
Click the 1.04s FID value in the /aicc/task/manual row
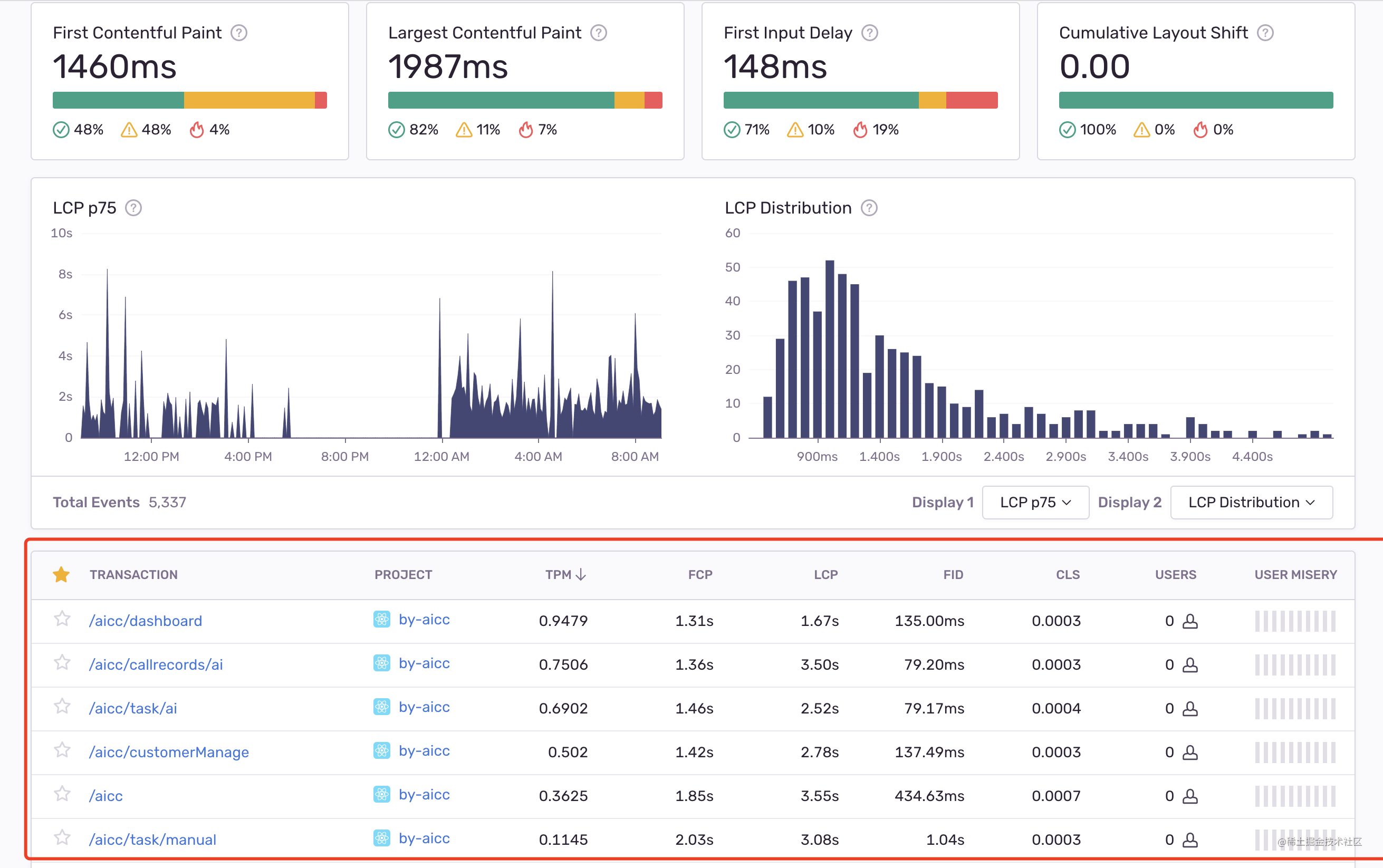click(945, 840)
